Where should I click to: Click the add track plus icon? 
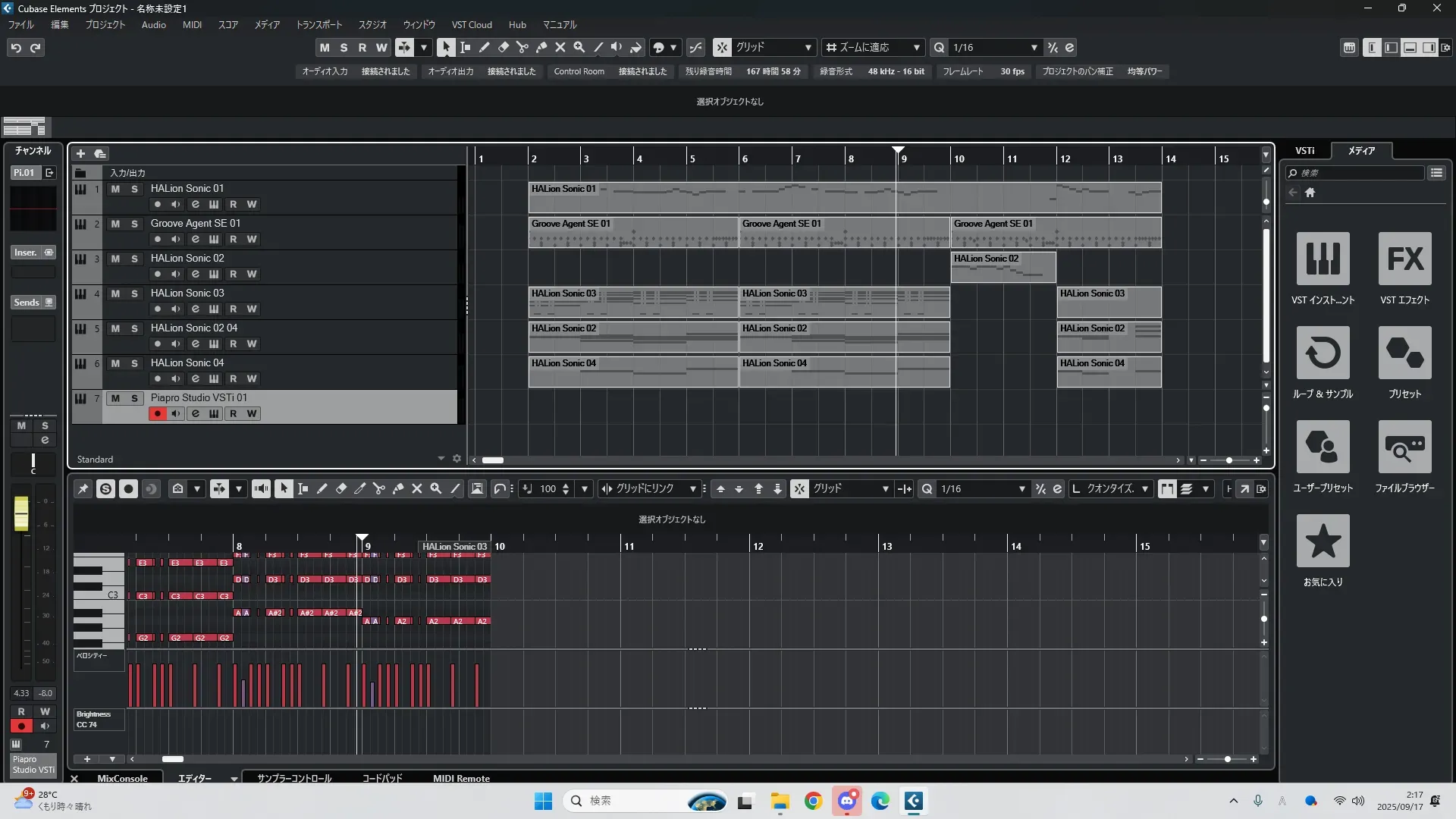(80, 154)
